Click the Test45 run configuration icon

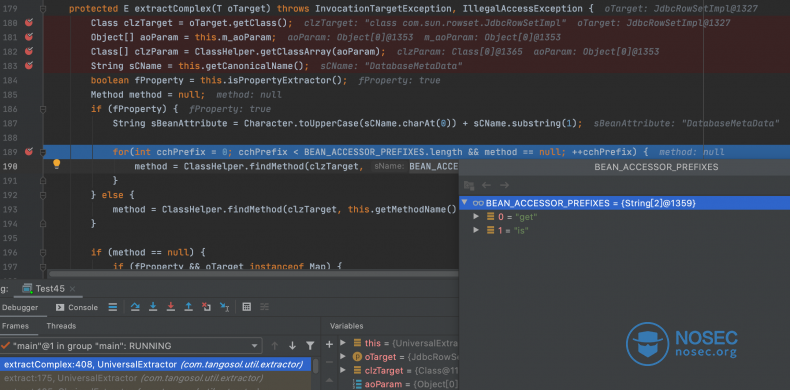(x=27, y=289)
